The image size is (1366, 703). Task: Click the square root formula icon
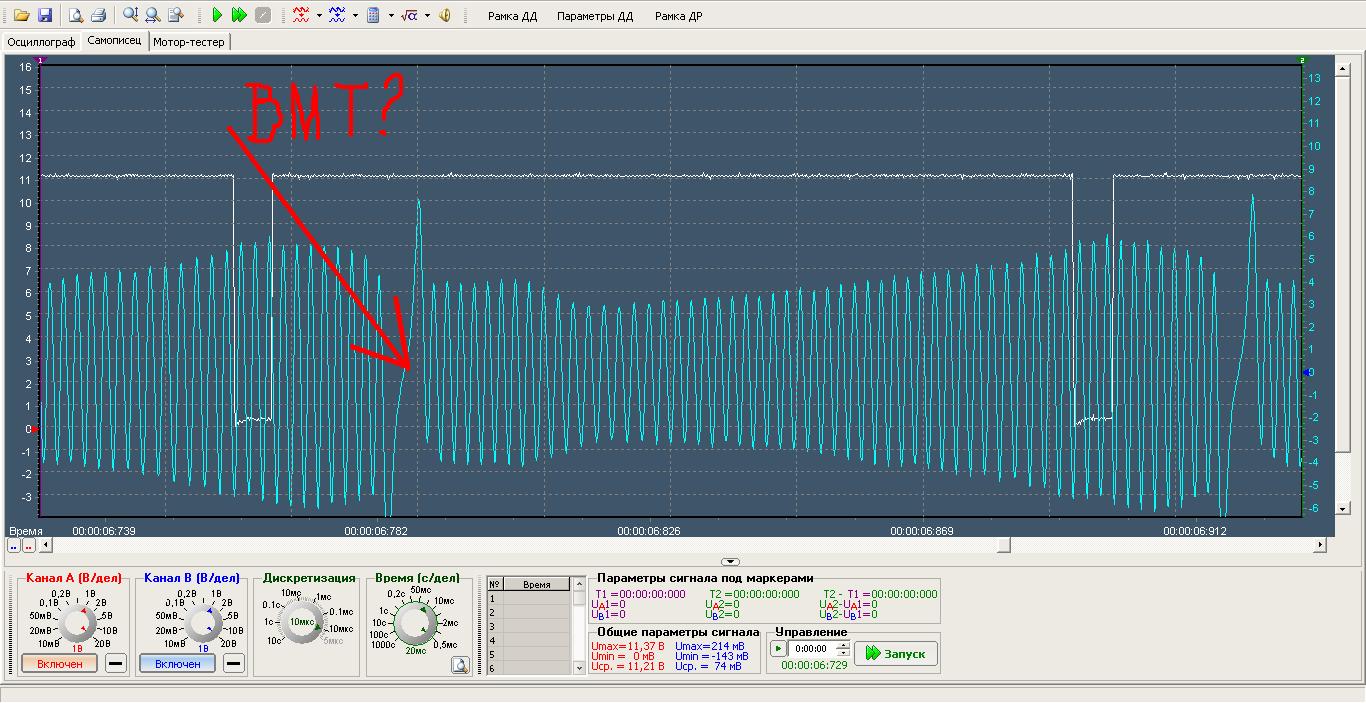click(x=409, y=15)
